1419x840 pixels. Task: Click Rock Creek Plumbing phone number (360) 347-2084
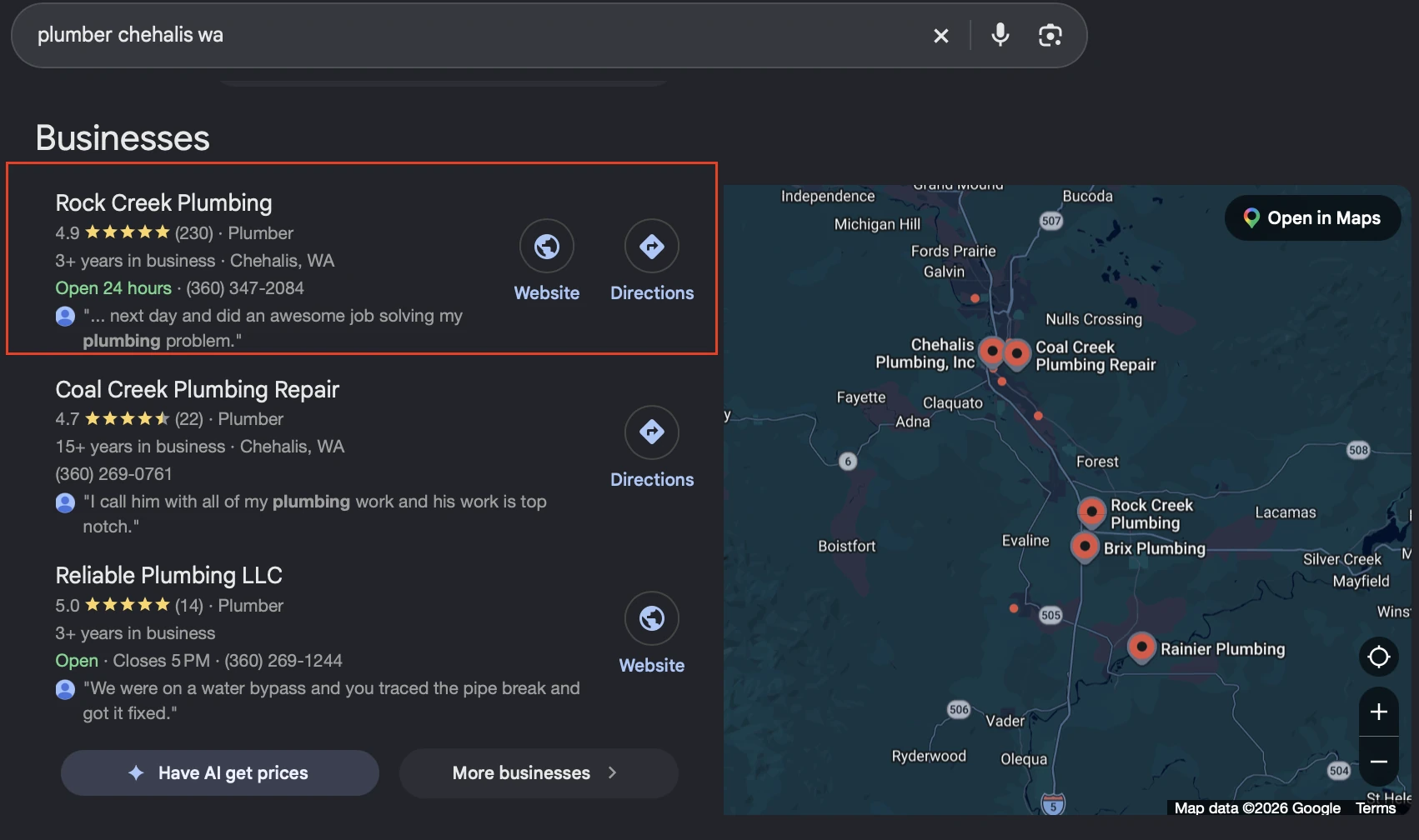245,288
